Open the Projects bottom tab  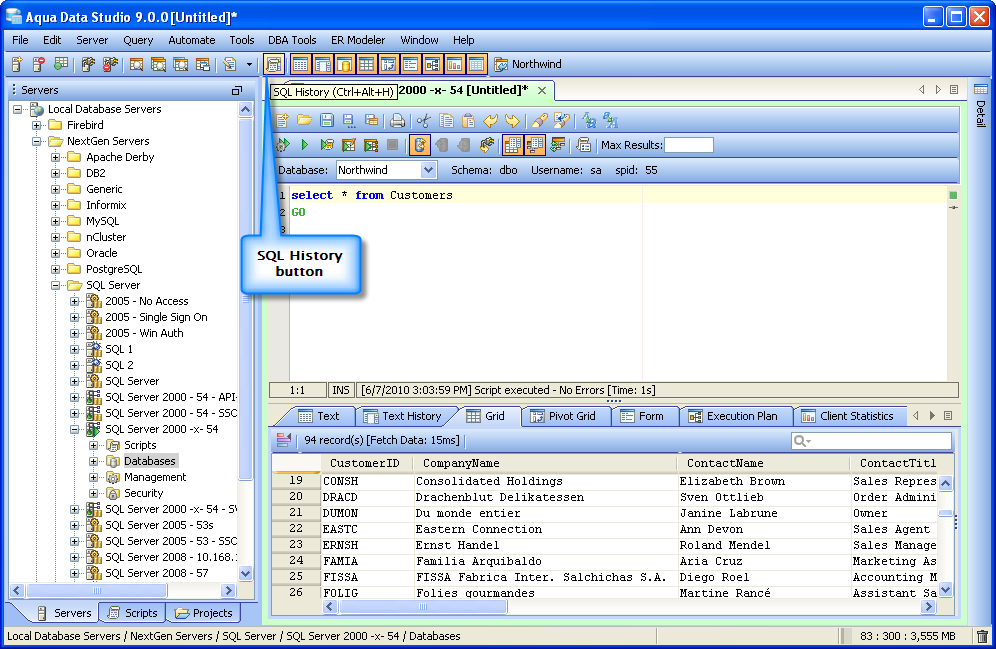[x=204, y=613]
